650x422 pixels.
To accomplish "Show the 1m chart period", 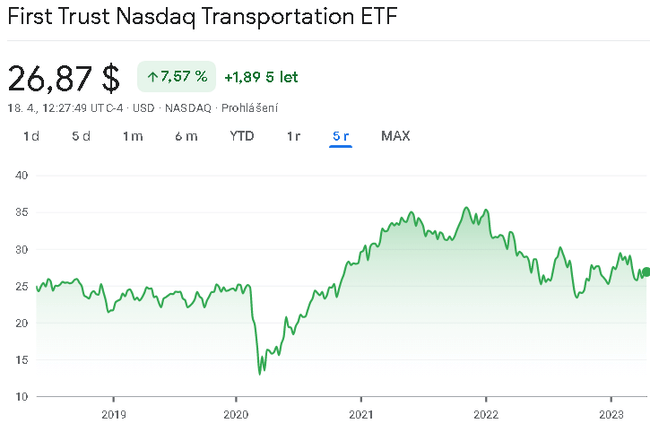I will [x=133, y=136].
